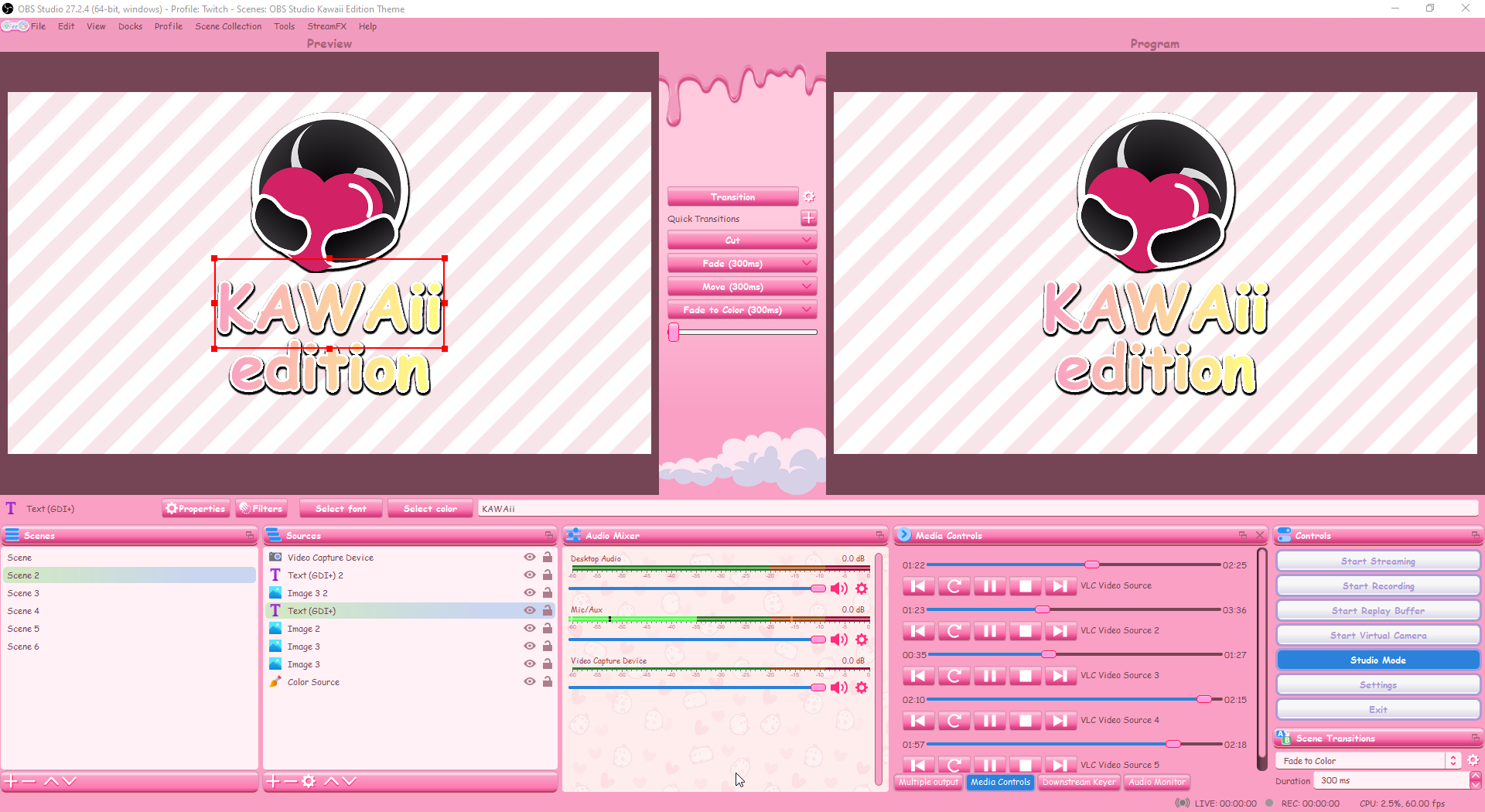The height and width of the screenshot is (812, 1485).
Task: Mute the Desktop Audio speaker icon
Action: (x=838, y=589)
